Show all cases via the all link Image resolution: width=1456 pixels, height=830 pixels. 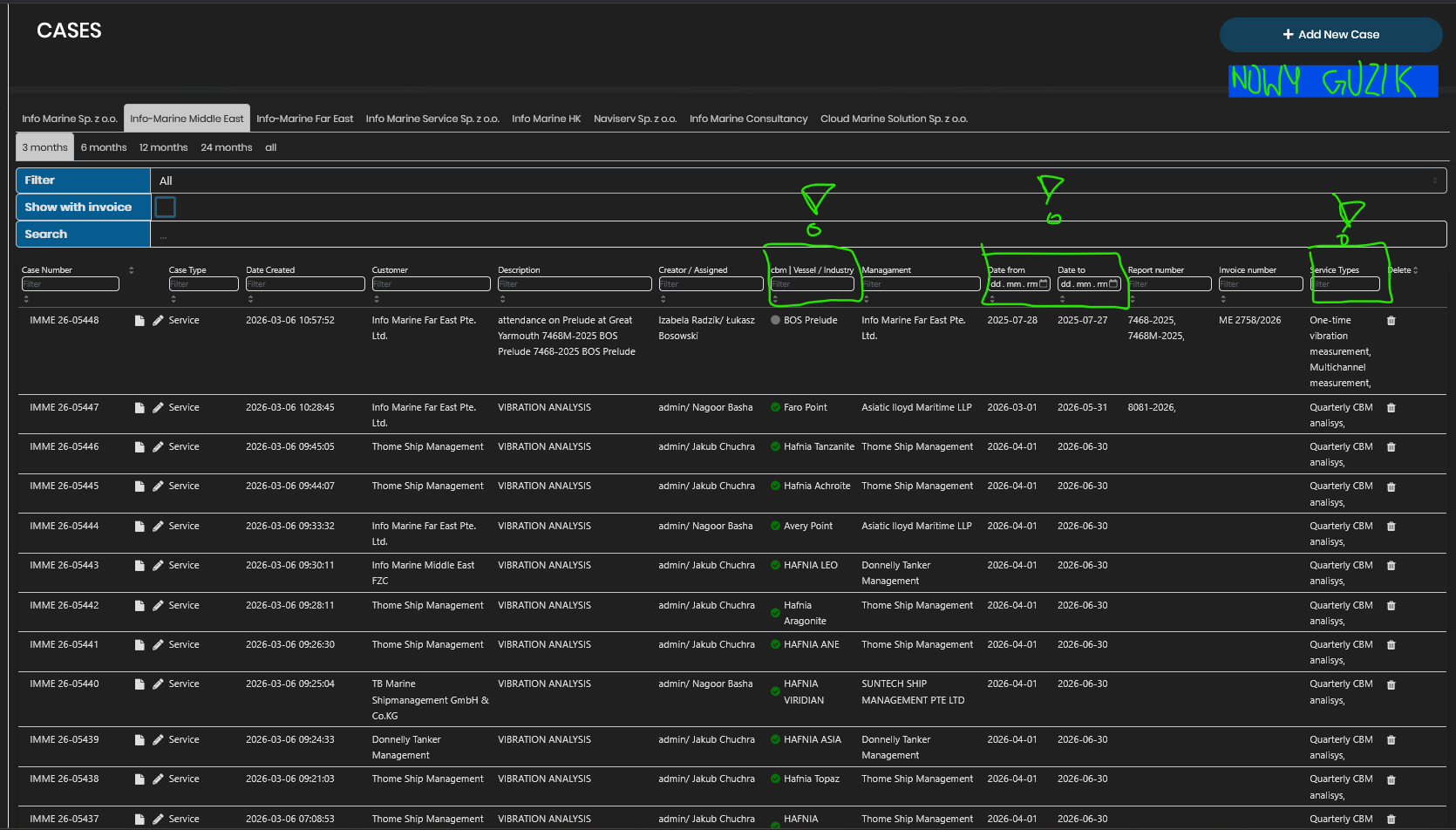[270, 147]
